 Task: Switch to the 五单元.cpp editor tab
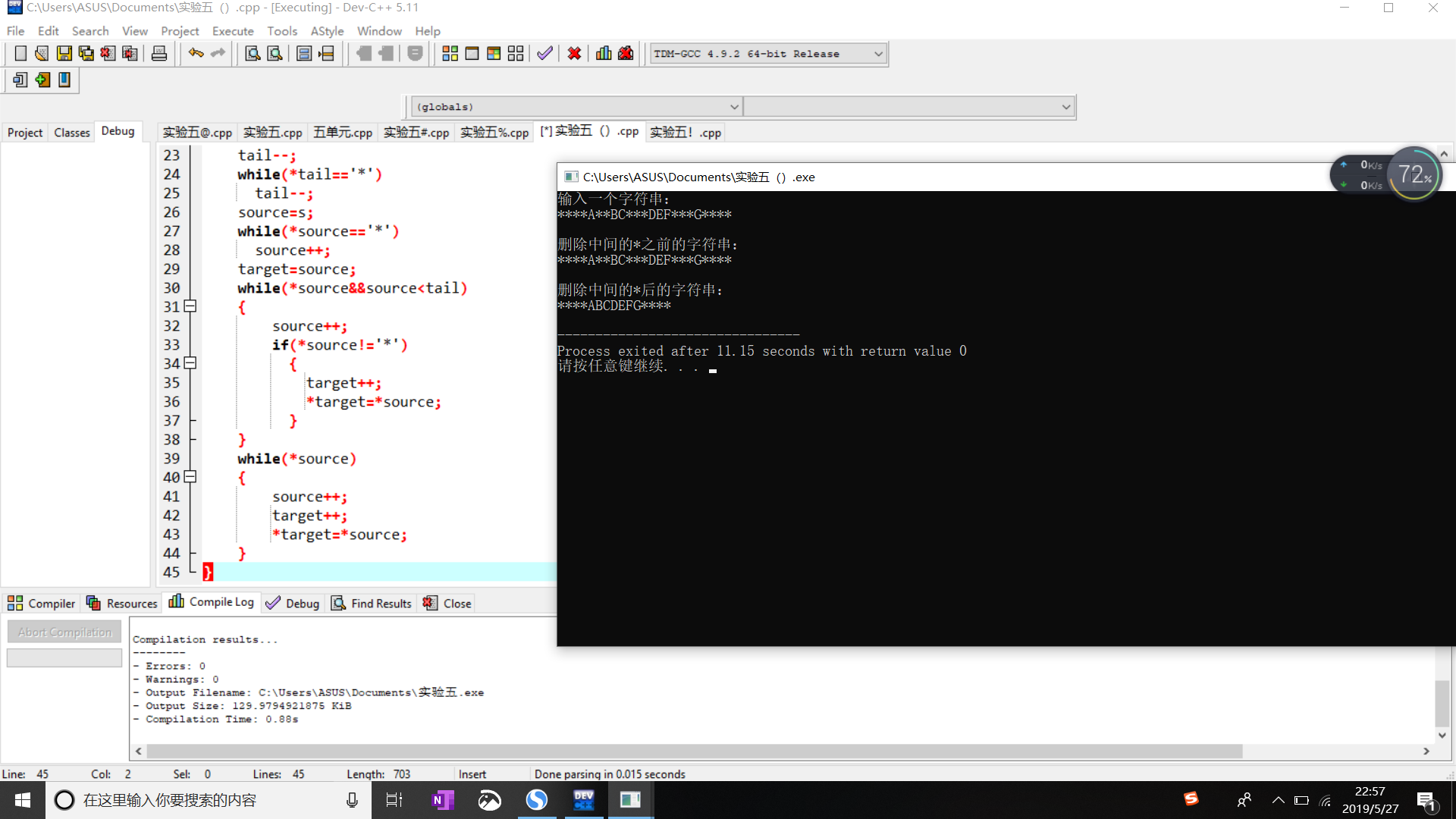coord(343,133)
